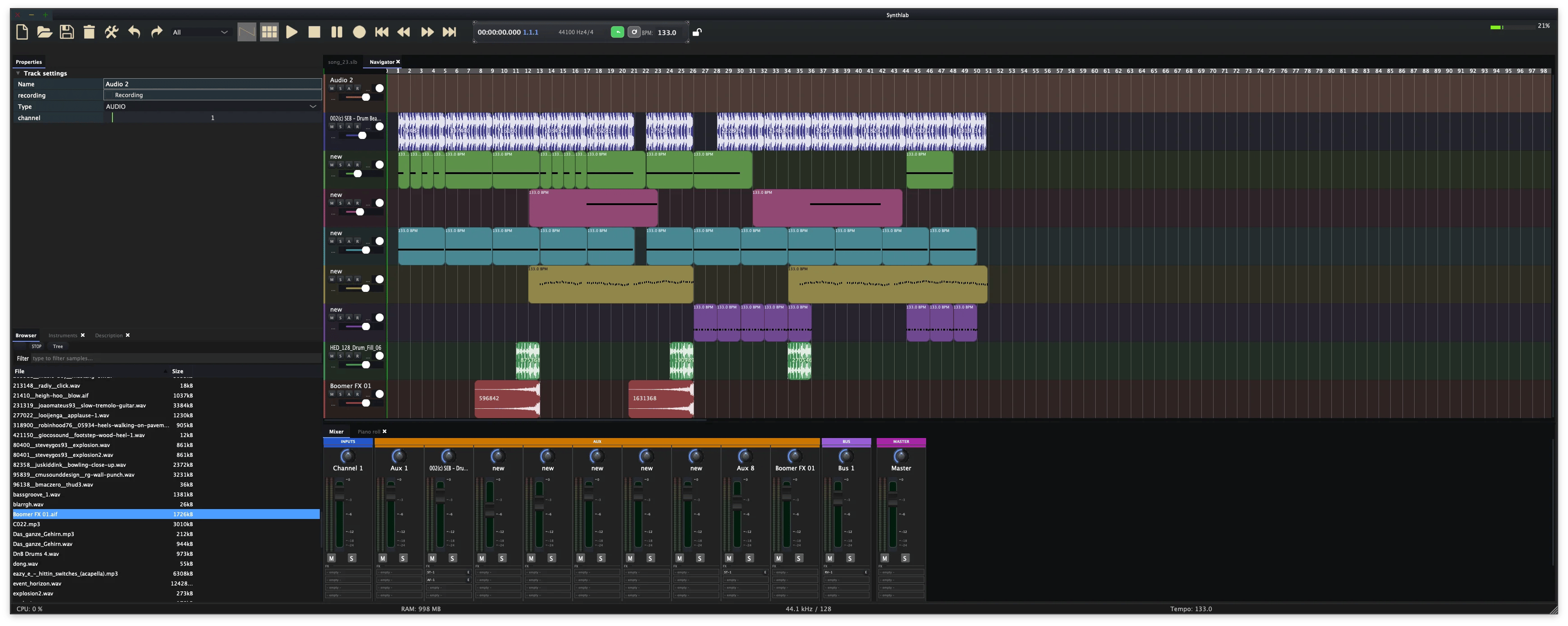Focus the sample Filter input field
Screen dimensions: 1568x626
(175, 359)
